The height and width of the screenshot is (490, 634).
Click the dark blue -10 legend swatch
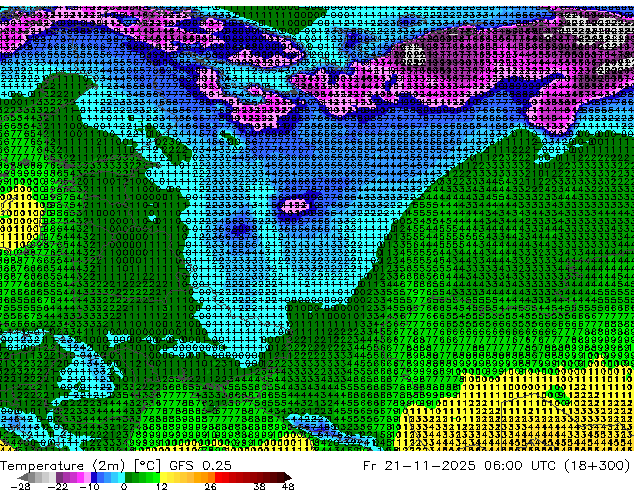[x=94, y=477]
